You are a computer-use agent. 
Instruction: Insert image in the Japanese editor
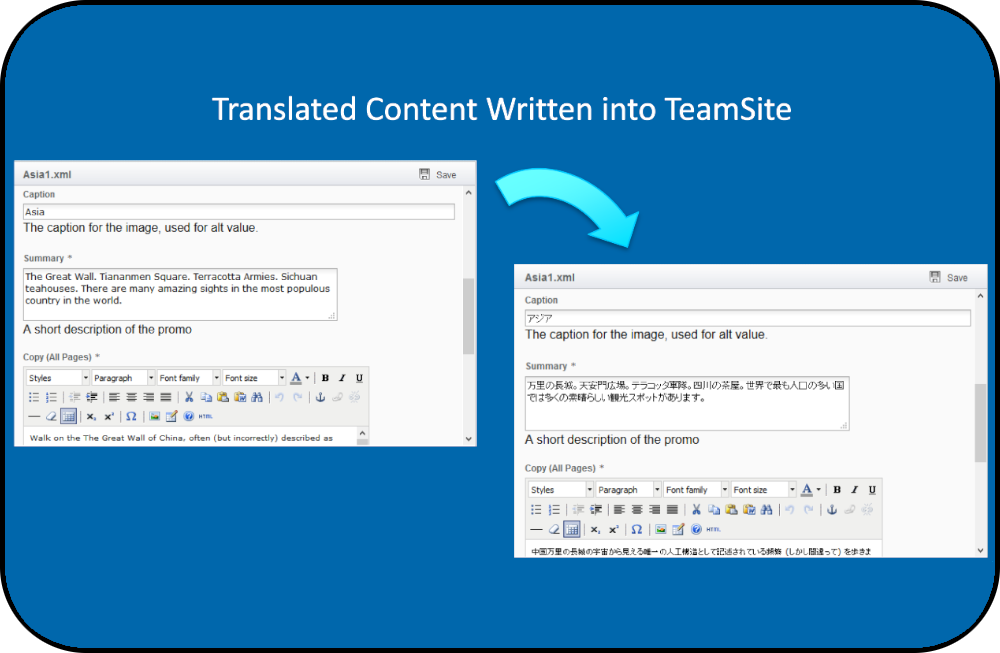tap(661, 529)
